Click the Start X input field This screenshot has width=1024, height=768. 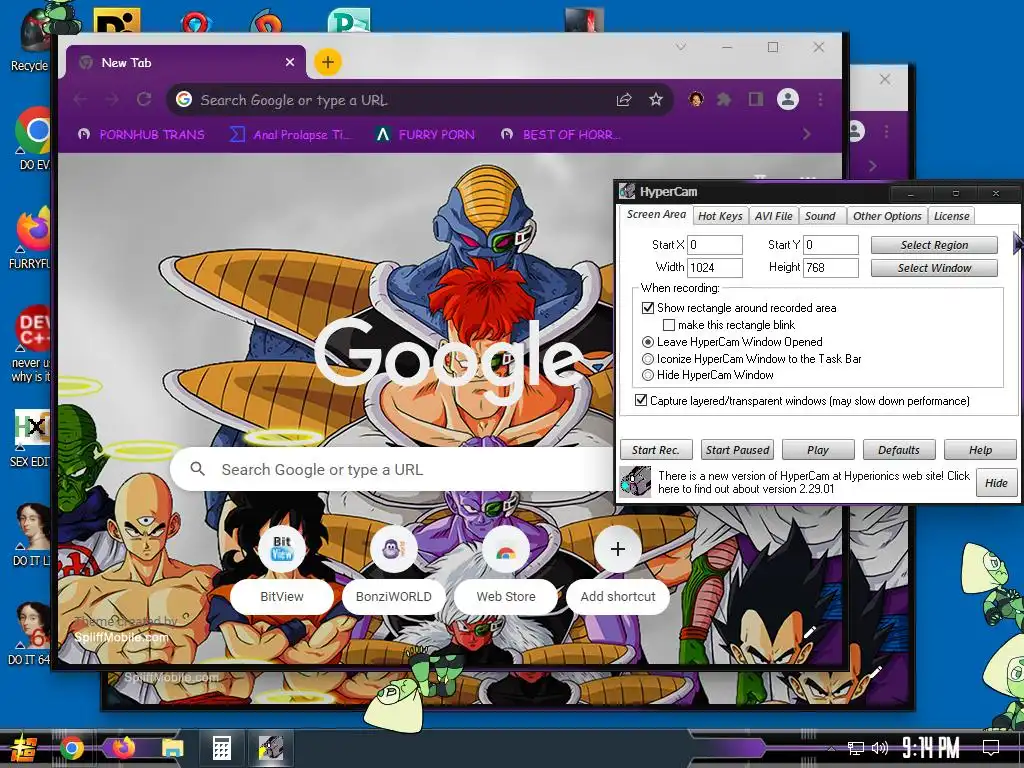pos(714,245)
